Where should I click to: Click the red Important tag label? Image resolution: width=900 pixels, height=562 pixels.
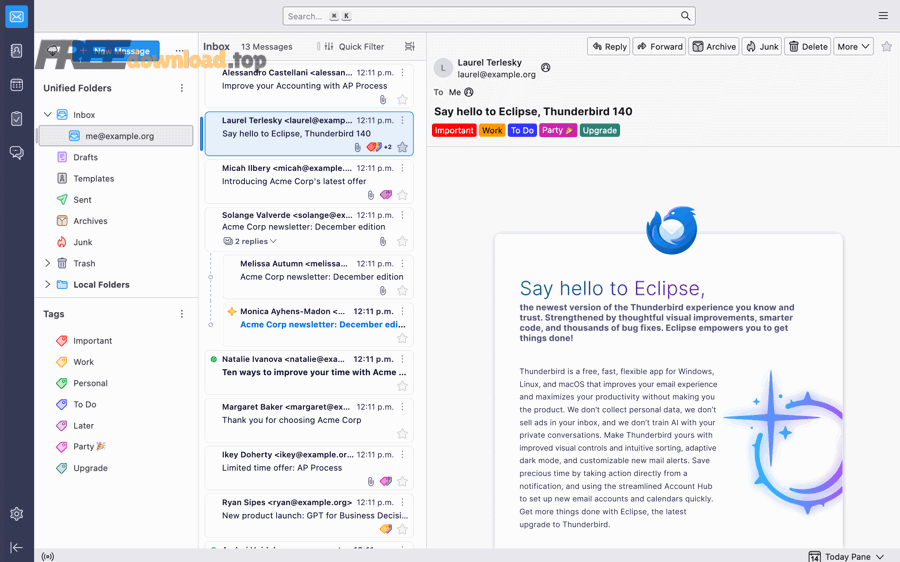click(454, 130)
